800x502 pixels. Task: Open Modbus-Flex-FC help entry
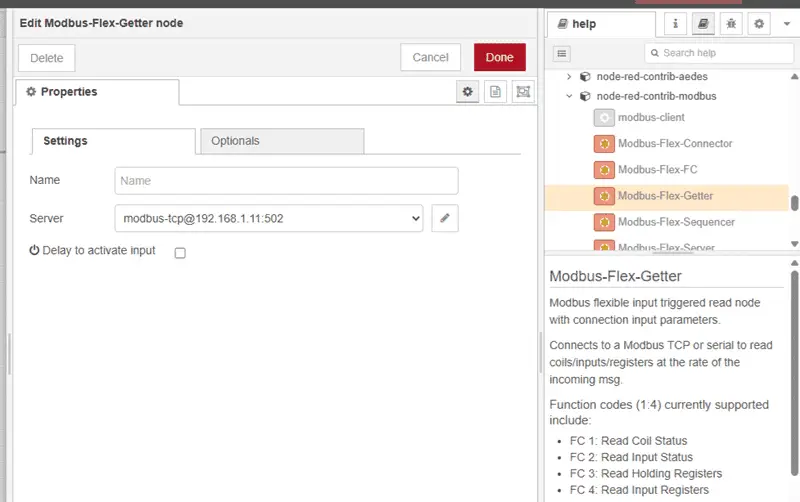(658, 169)
